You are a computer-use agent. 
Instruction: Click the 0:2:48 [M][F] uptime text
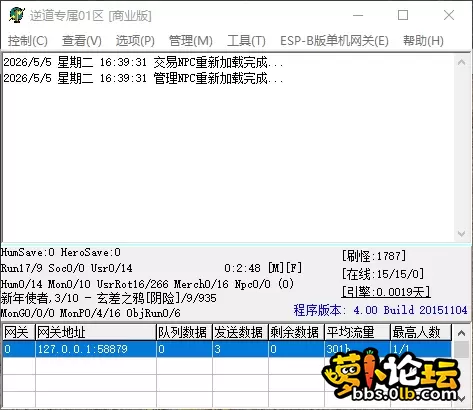pyautogui.click(x=263, y=268)
